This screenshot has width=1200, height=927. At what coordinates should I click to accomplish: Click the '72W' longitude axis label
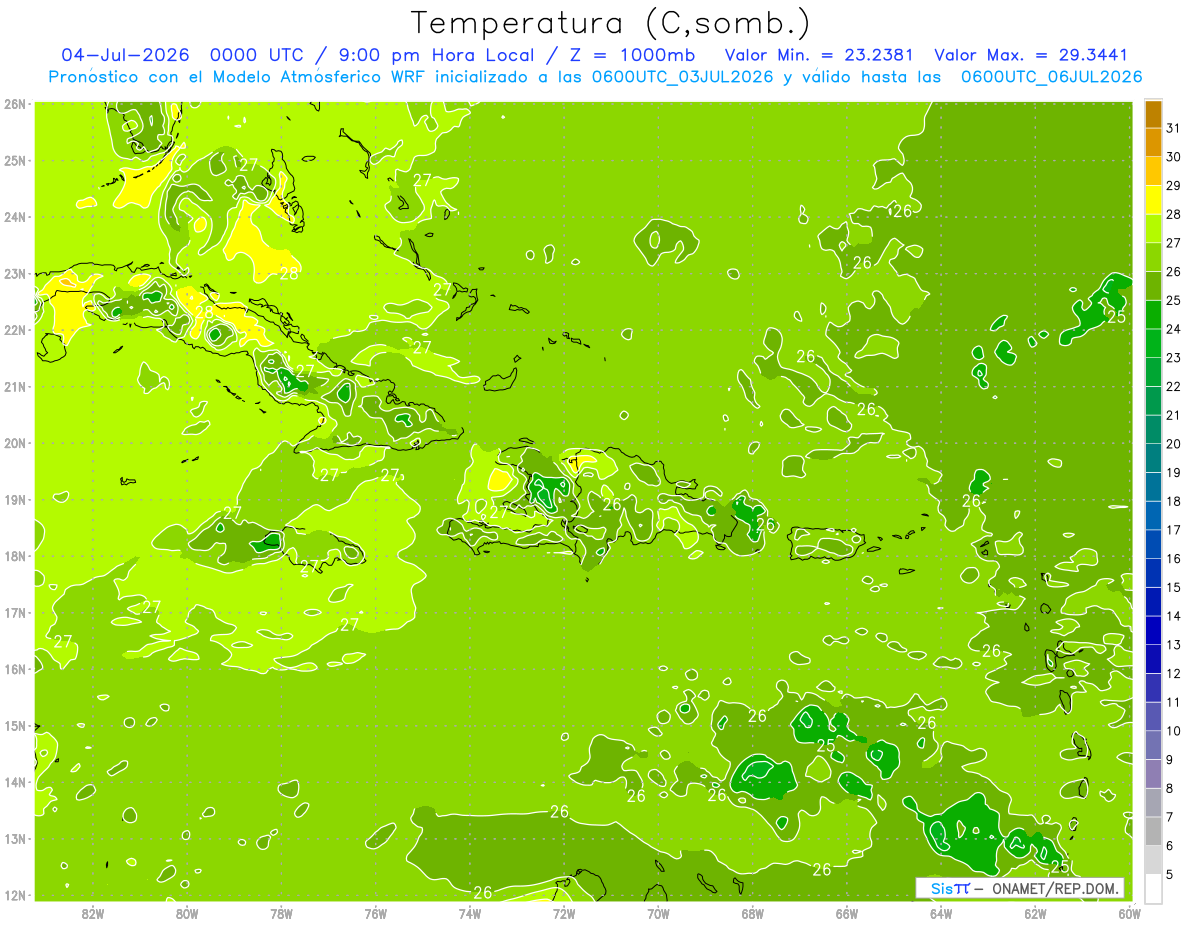click(564, 913)
